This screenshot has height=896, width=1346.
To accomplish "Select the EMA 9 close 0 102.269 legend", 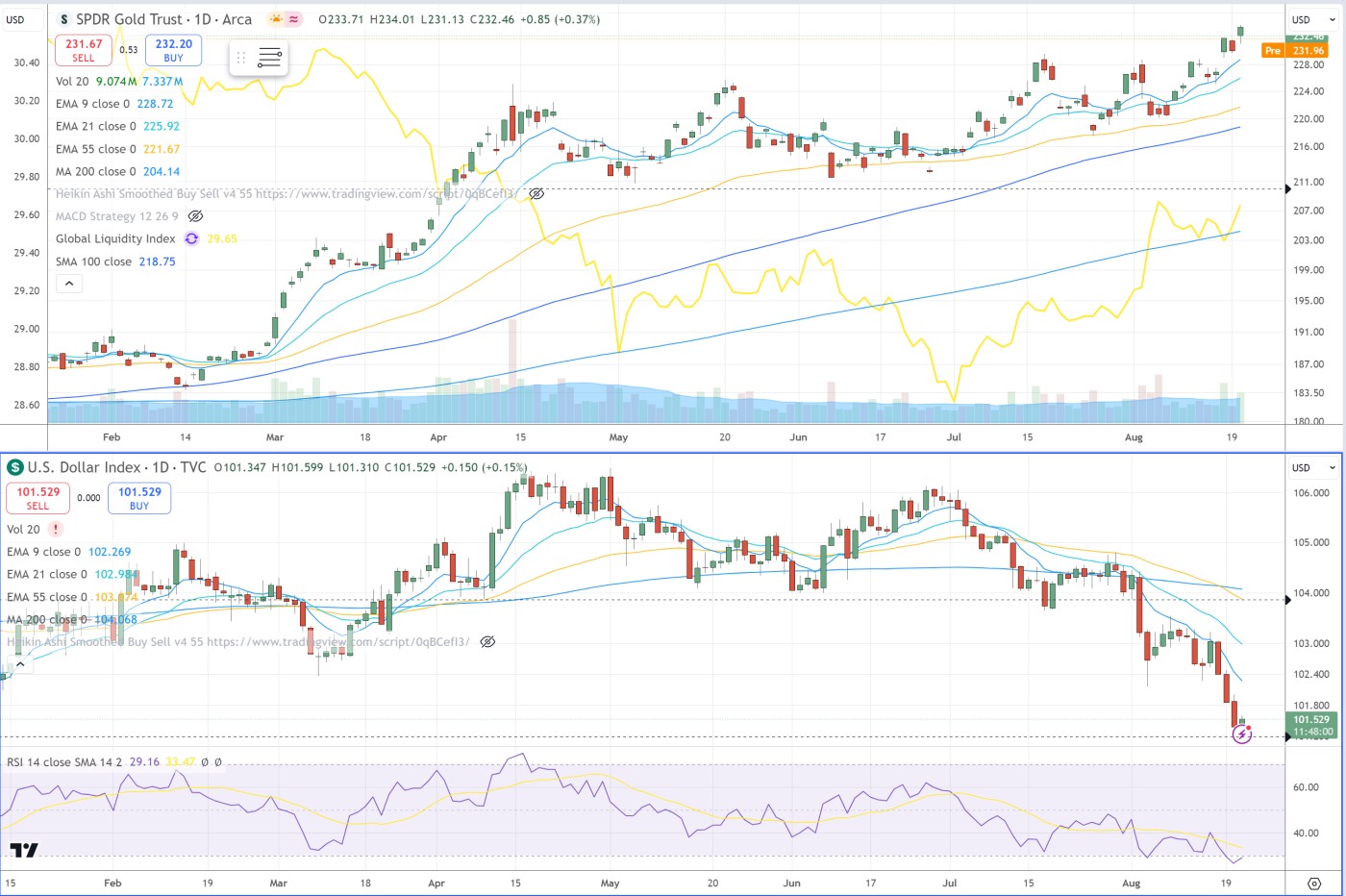I will coord(68,552).
